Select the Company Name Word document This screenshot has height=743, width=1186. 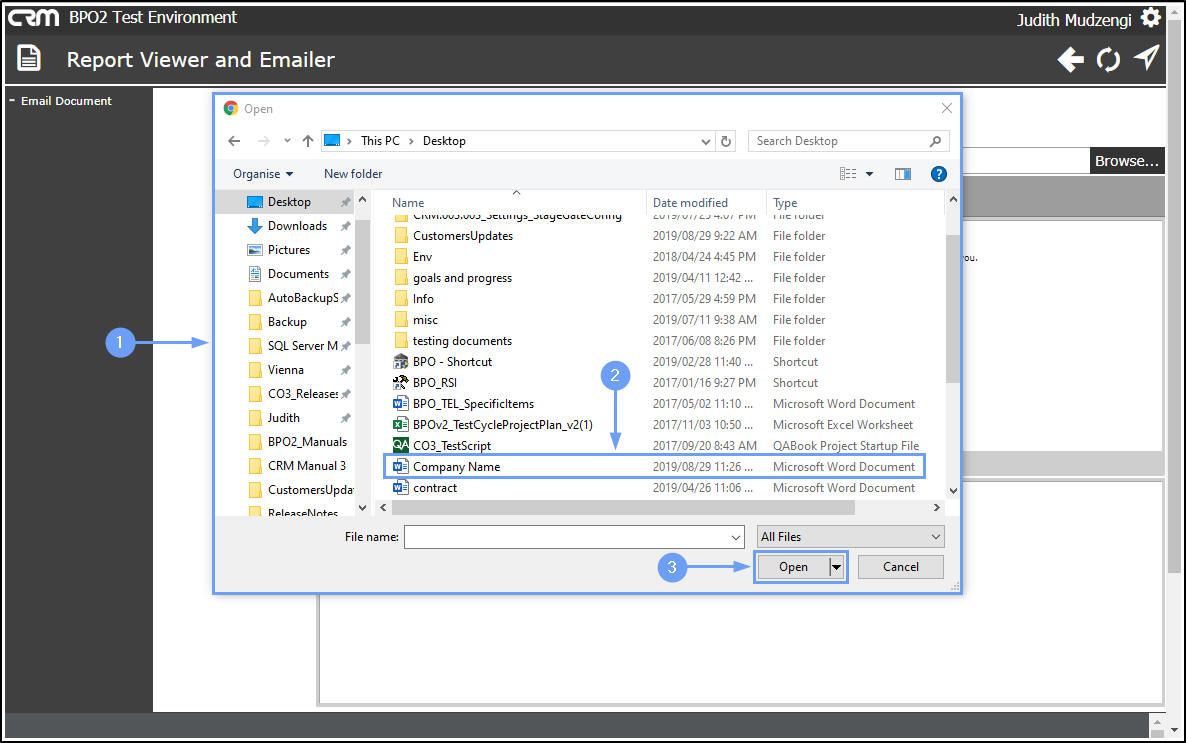[x=654, y=467]
